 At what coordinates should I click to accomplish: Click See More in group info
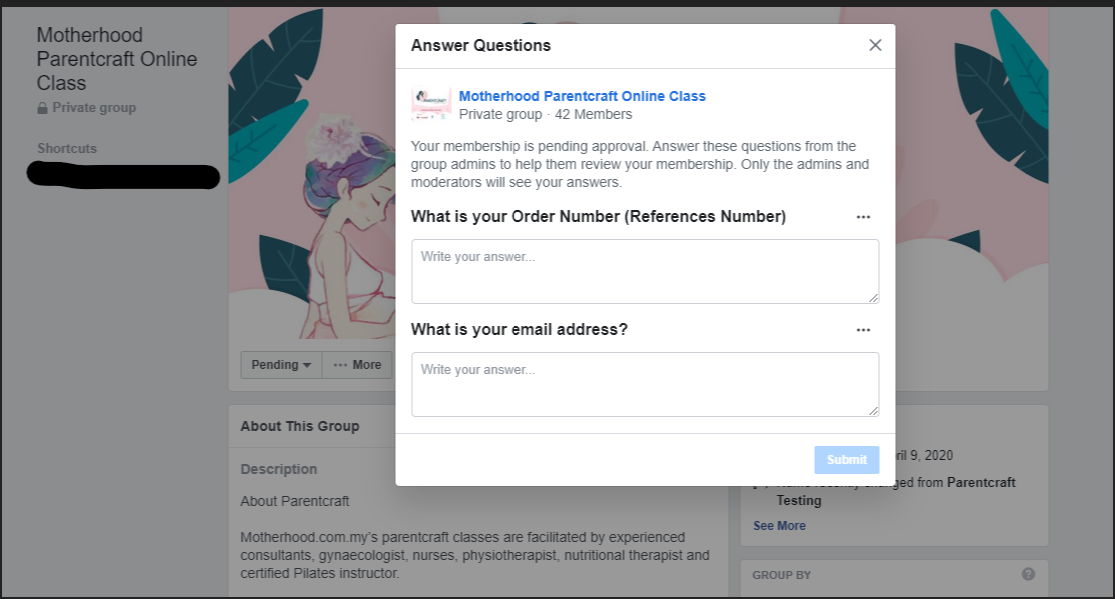(779, 526)
